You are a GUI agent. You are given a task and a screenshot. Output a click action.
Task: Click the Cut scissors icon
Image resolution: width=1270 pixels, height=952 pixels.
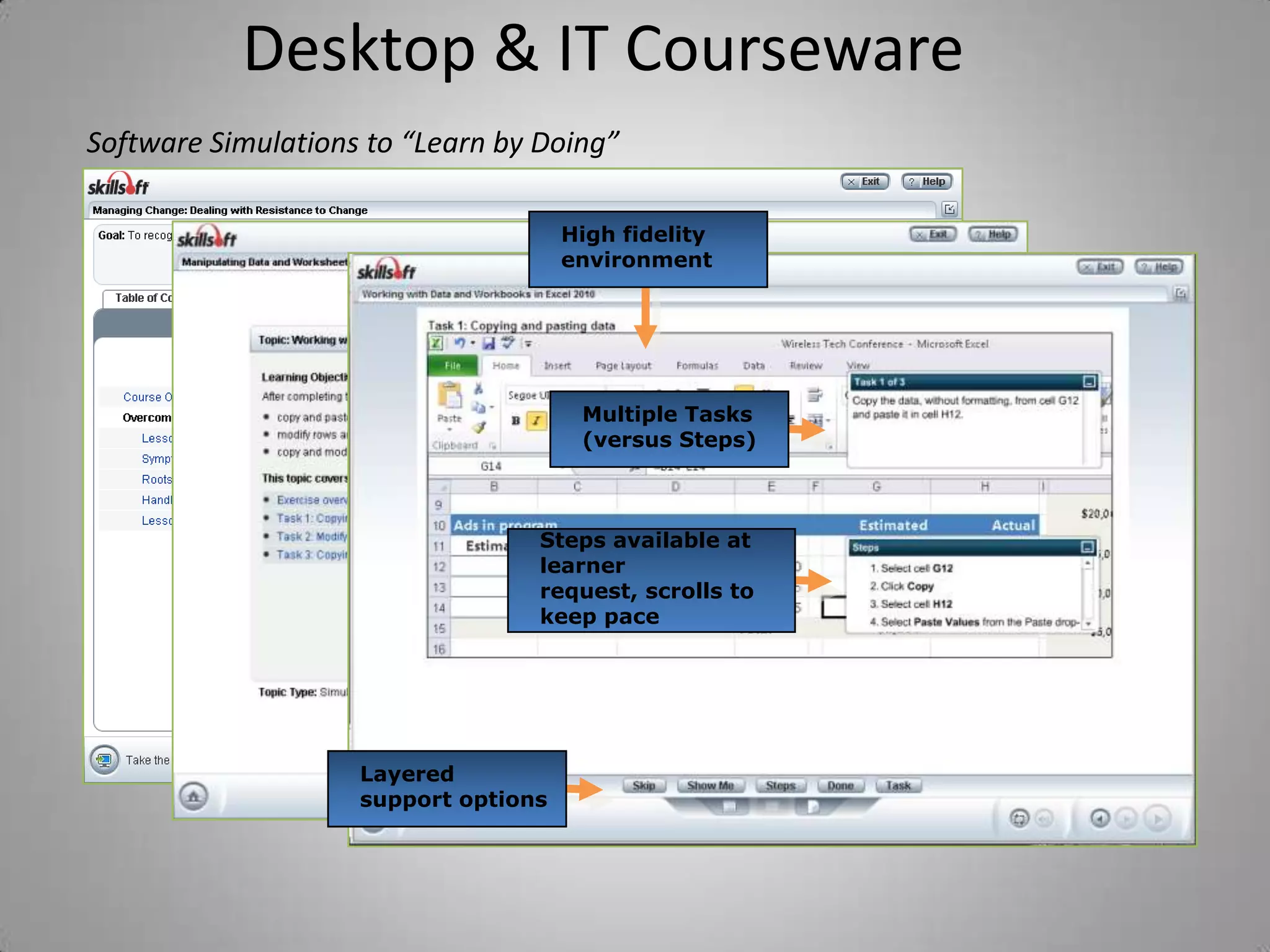pyautogui.click(x=478, y=389)
